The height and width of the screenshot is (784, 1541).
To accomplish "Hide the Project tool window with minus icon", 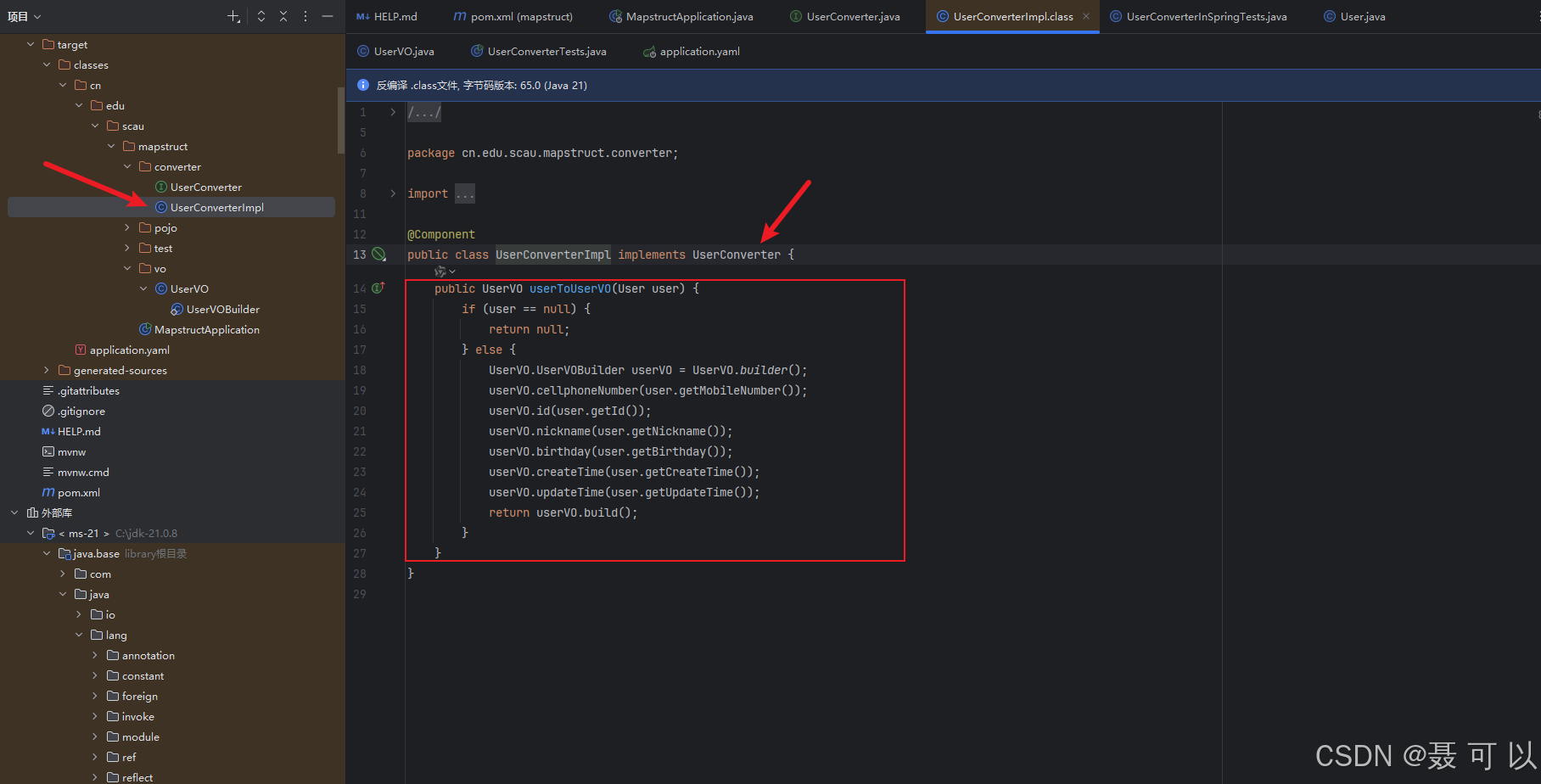I will (328, 16).
